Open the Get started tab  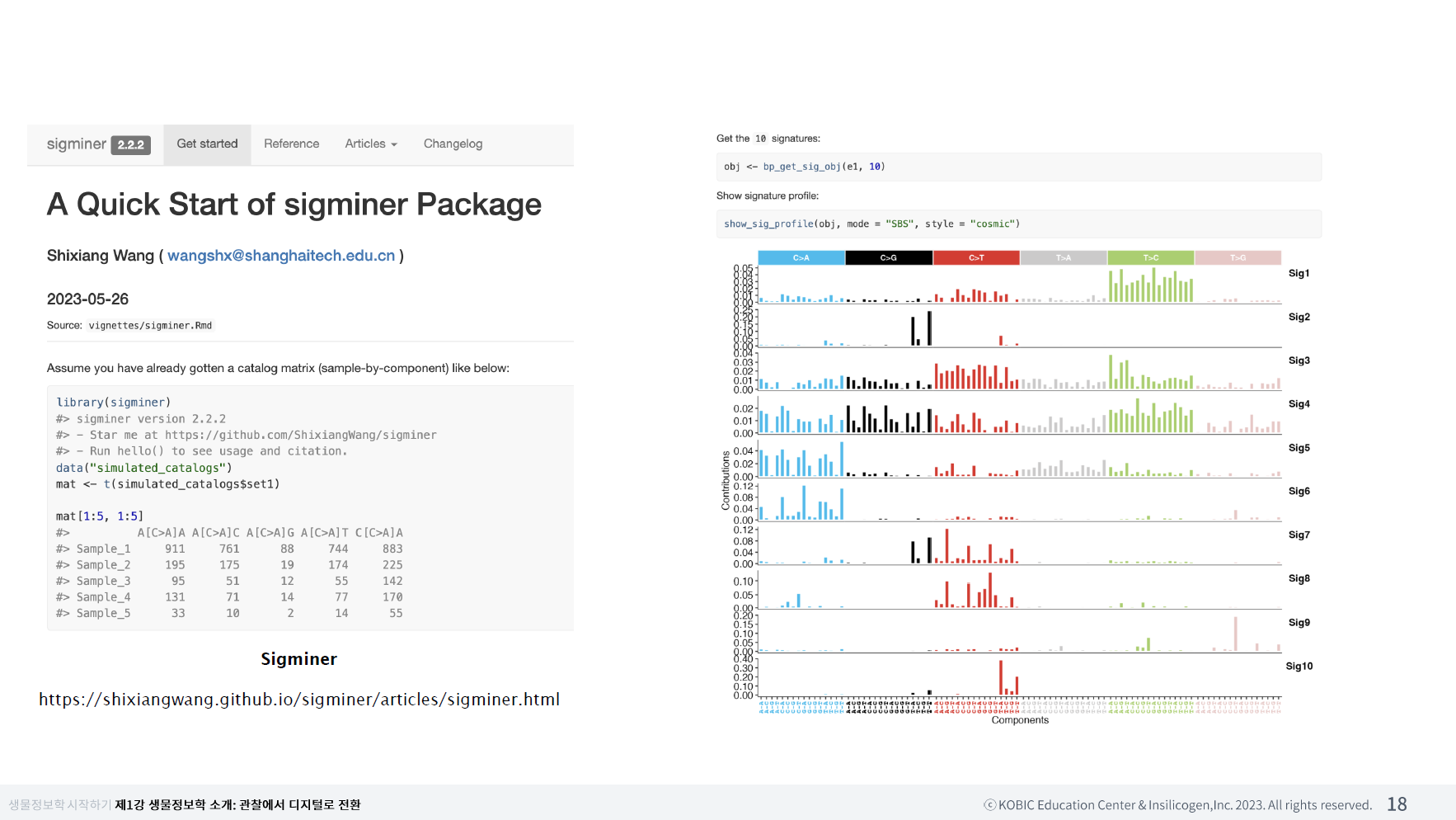pos(207,144)
